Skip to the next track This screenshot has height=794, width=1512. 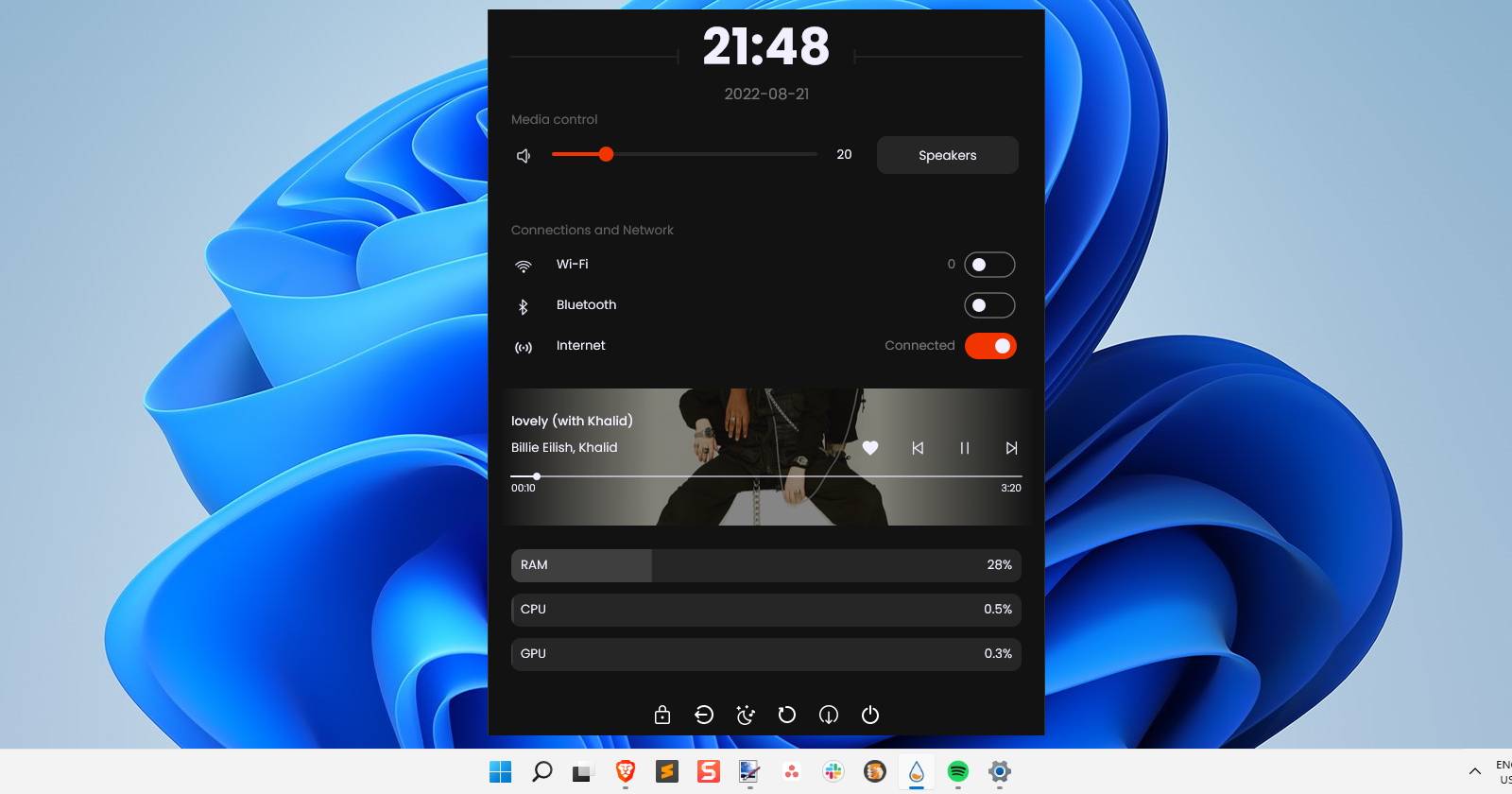tap(1011, 448)
